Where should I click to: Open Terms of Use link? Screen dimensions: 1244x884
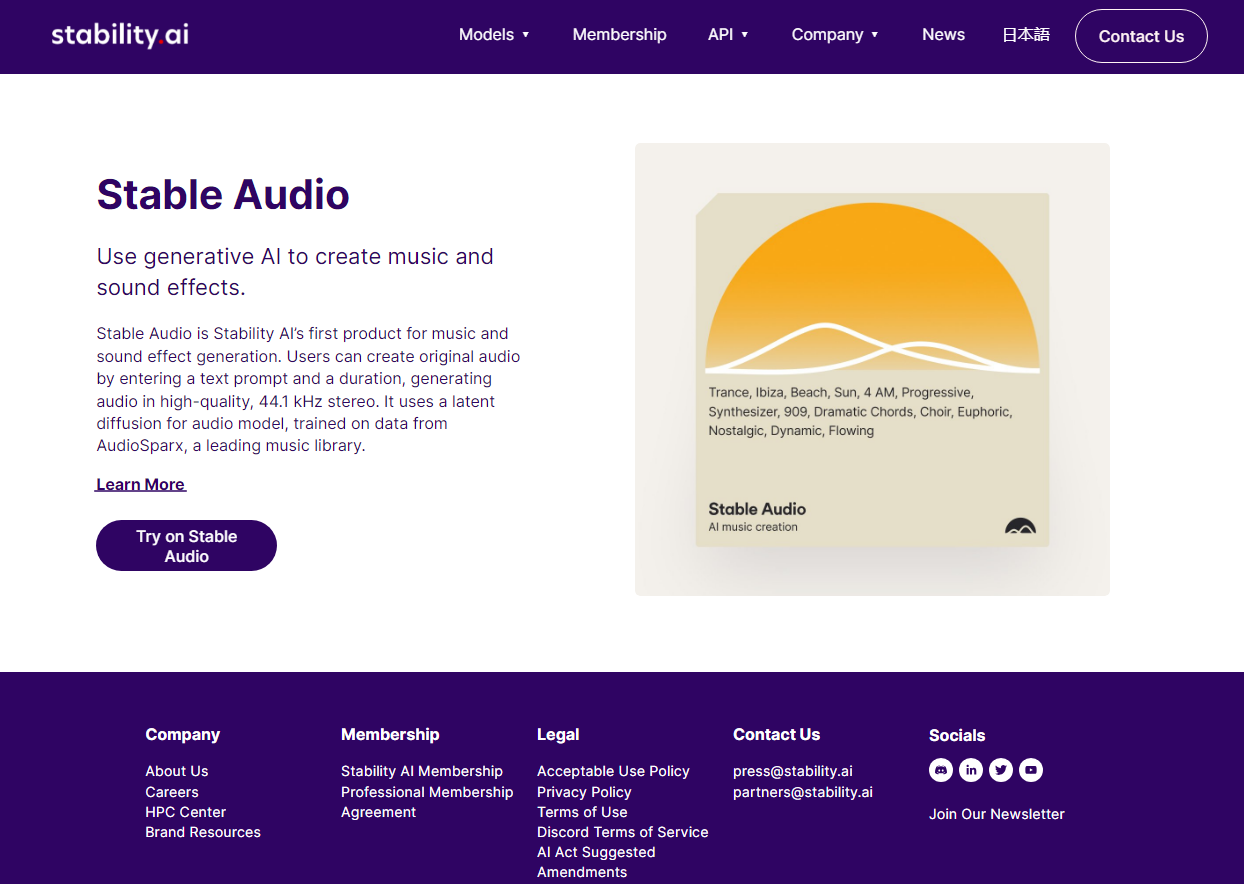[582, 812]
